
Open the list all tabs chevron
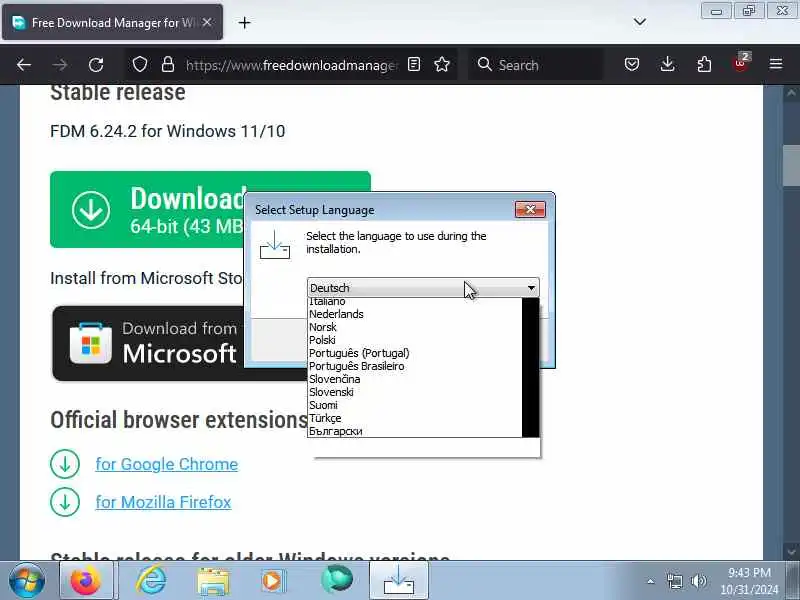coord(640,22)
